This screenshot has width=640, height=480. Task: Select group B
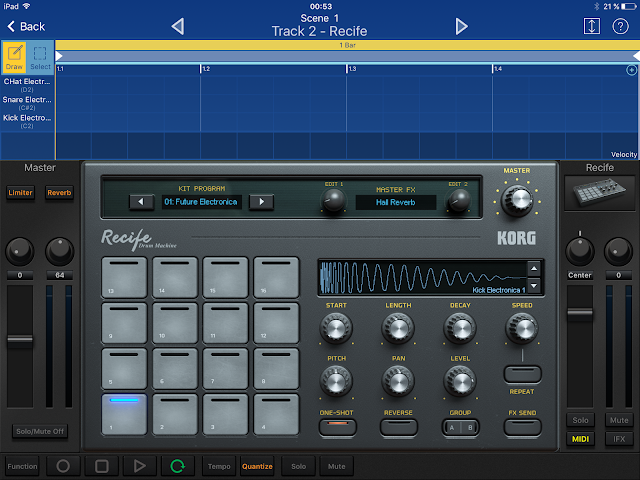[x=470, y=428]
